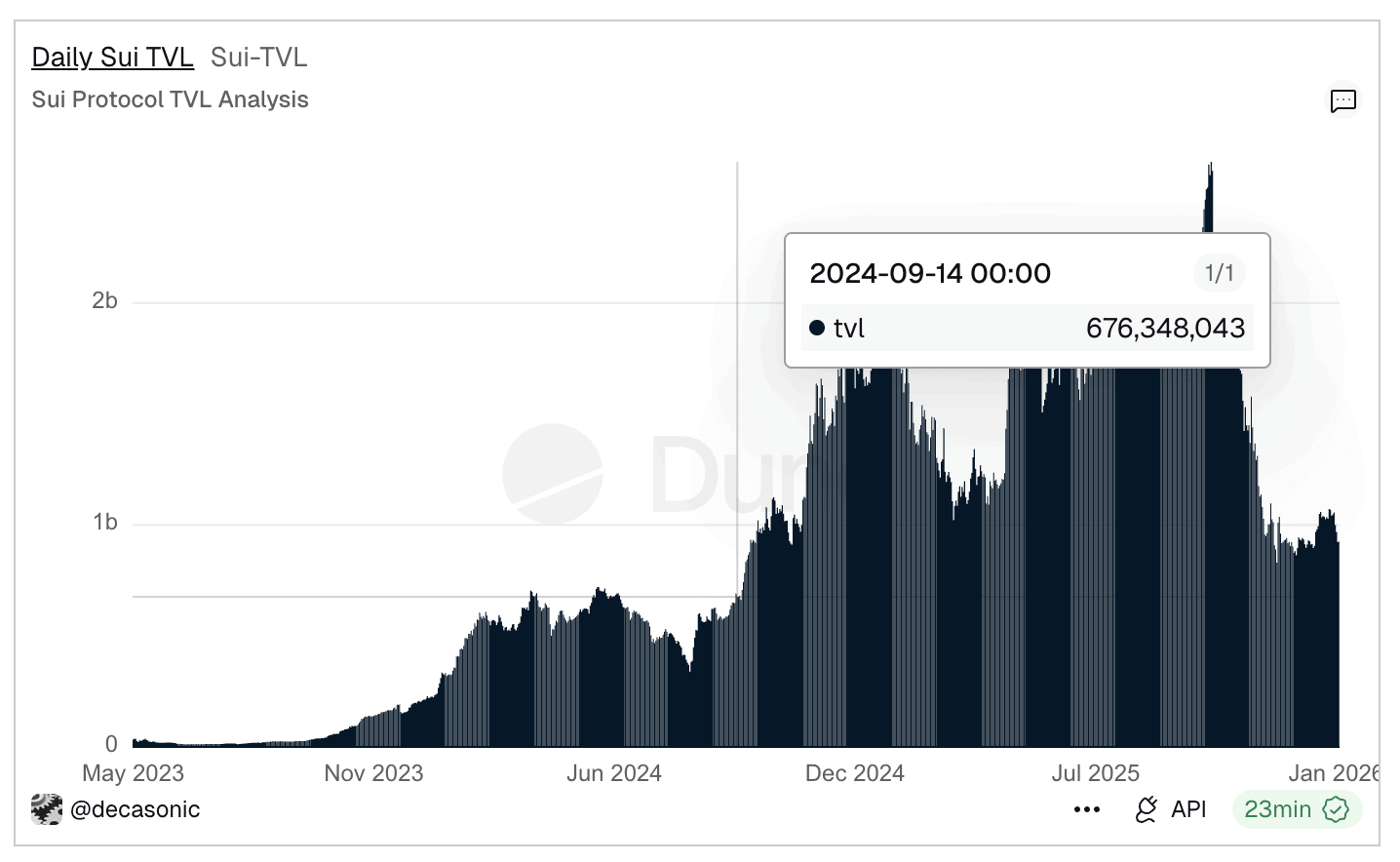Click the verified checkmark badge icon

(x=1336, y=809)
